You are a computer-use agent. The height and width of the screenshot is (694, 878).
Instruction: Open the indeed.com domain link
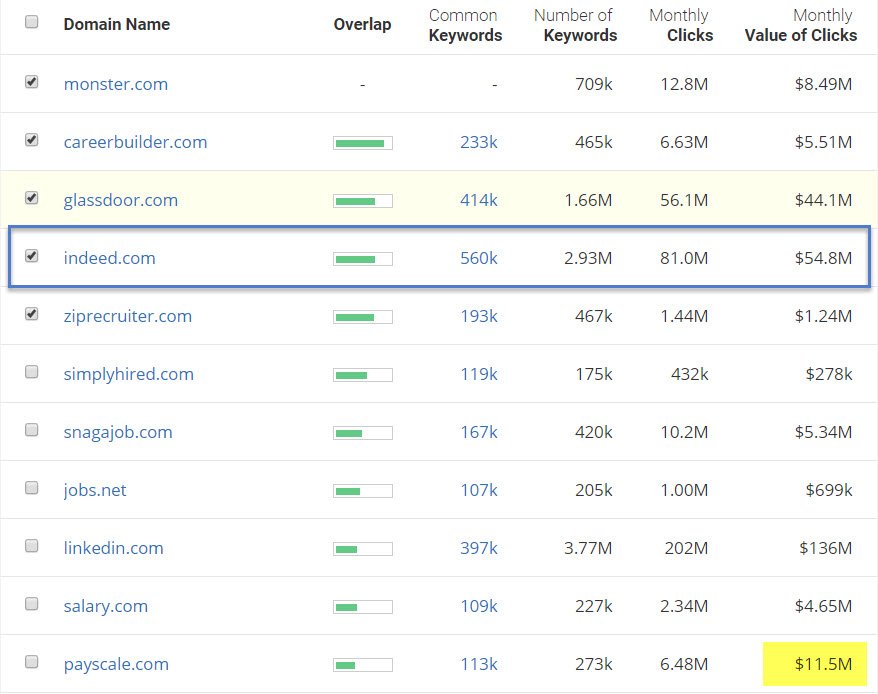pyautogui.click(x=109, y=258)
